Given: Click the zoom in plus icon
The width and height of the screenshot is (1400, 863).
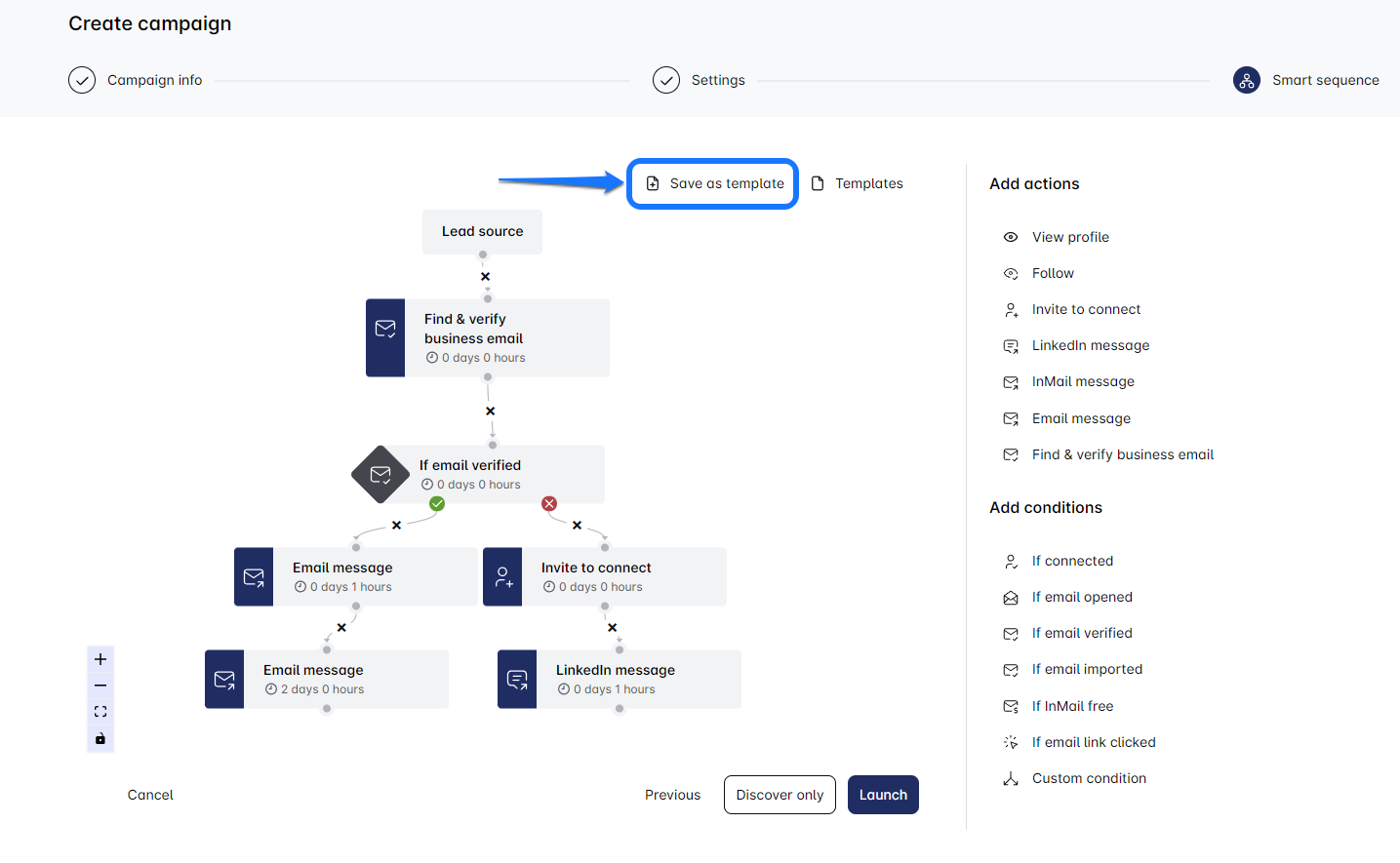Looking at the screenshot, I should tap(100, 659).
